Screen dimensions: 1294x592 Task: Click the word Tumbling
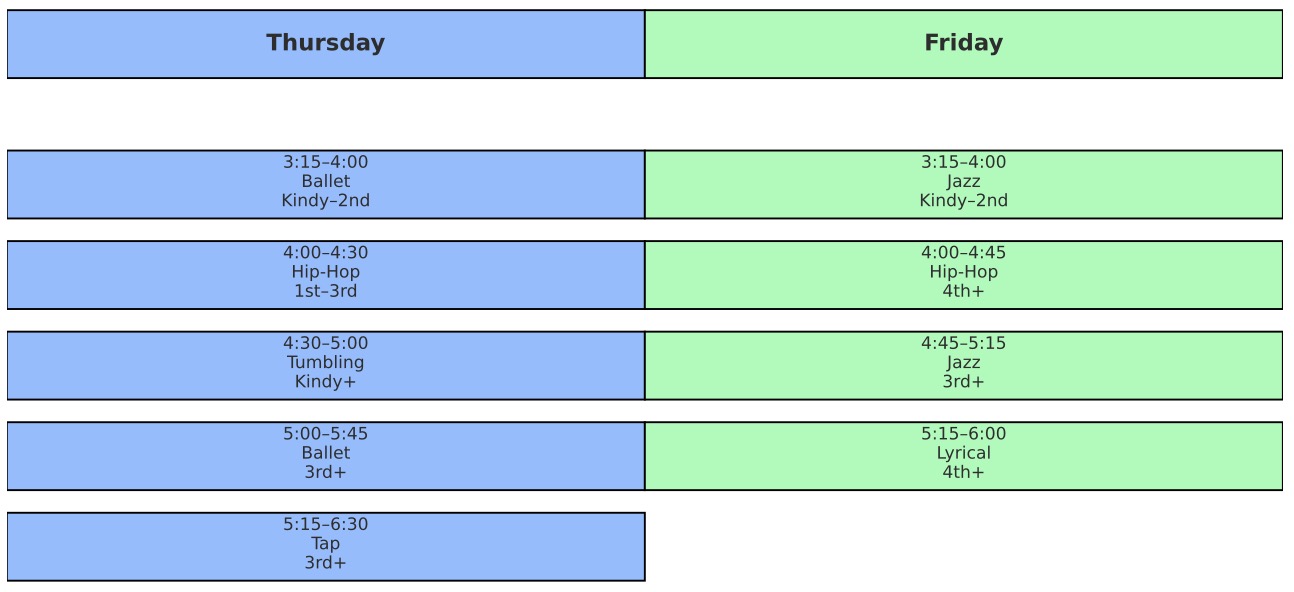(325, 362)
